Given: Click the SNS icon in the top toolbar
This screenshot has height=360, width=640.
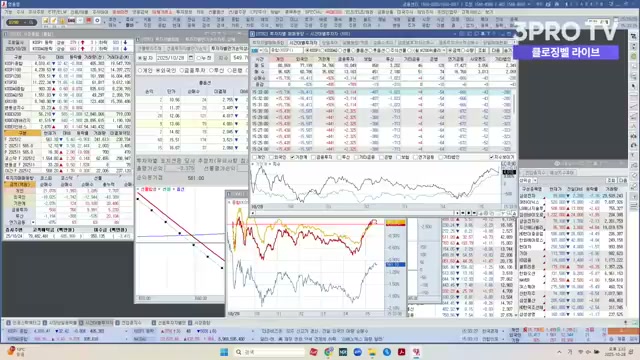Looking at the screenshot, I should 71,21.
